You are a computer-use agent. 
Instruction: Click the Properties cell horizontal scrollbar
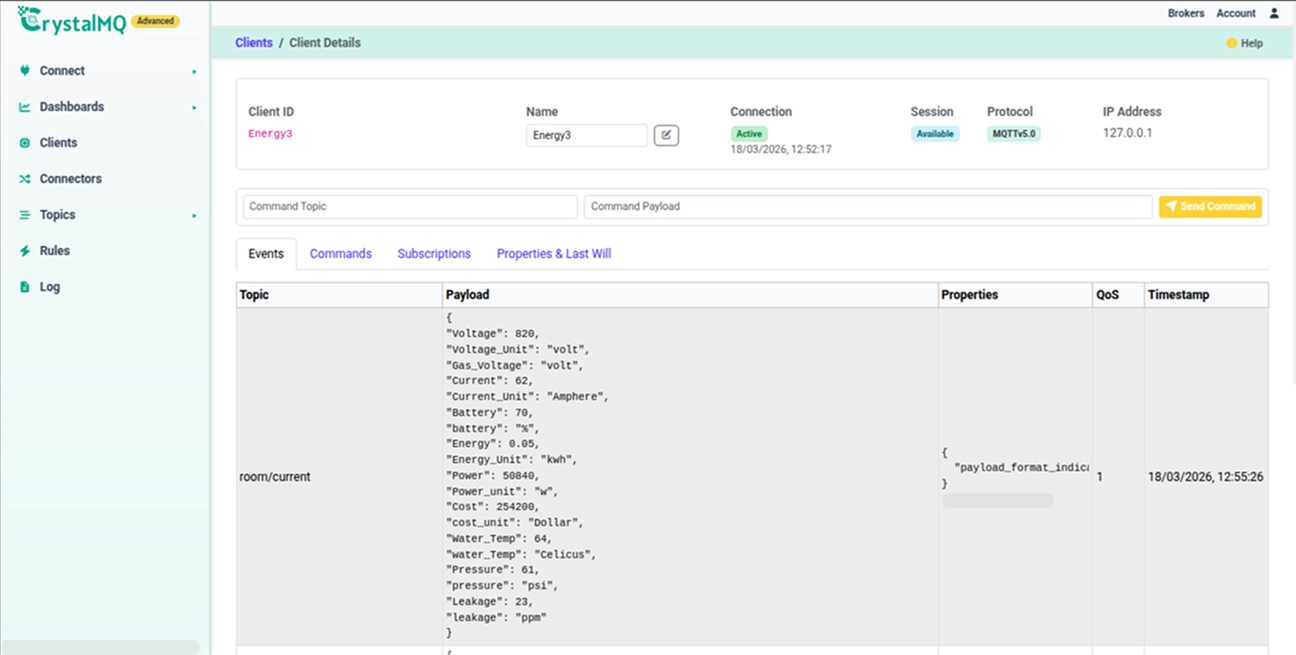click(998, 500)
